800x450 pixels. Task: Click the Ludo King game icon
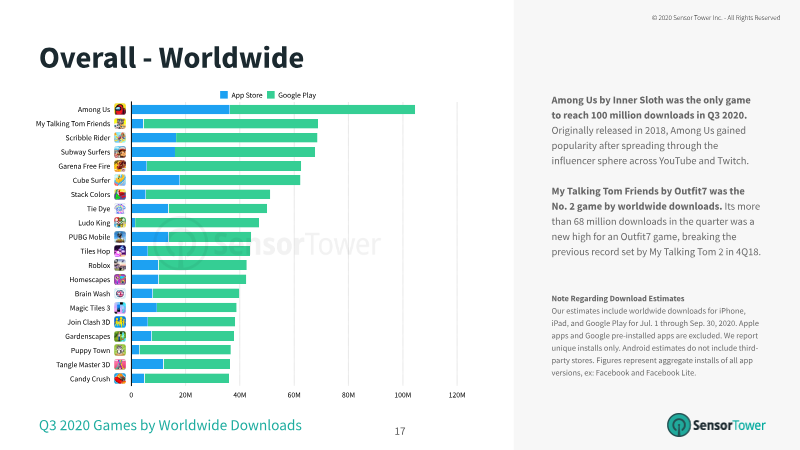click(120, 222)
